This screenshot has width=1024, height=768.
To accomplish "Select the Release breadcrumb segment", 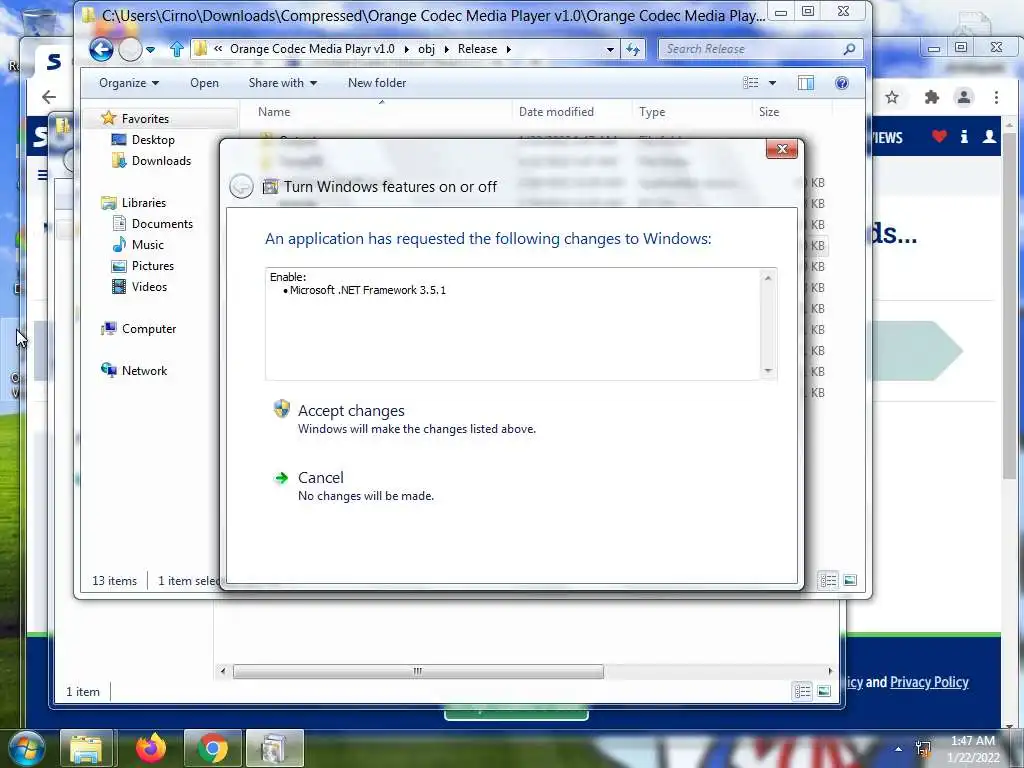I will 477,49.
